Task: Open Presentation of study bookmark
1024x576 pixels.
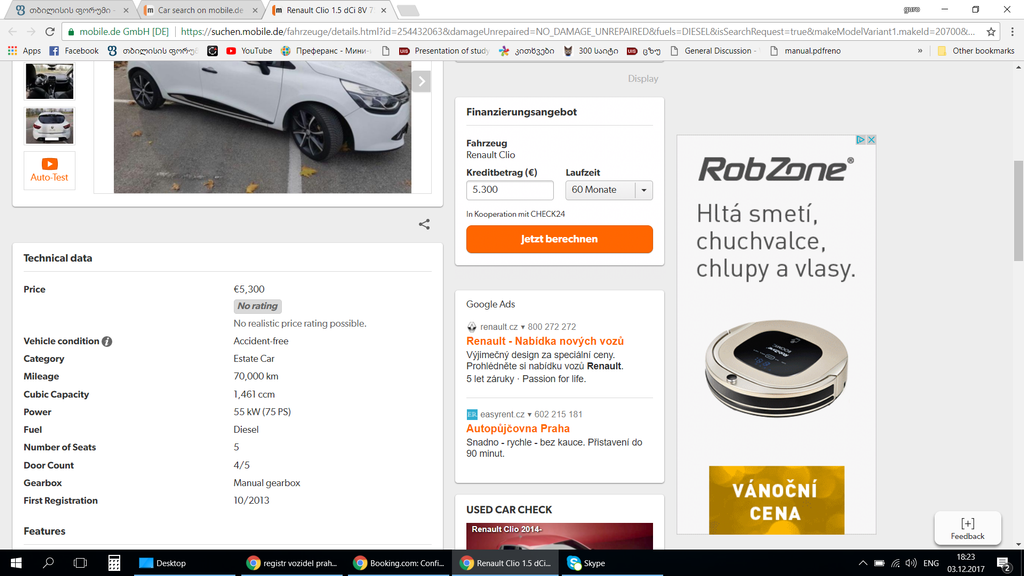Action: click(x=443, y=50)
